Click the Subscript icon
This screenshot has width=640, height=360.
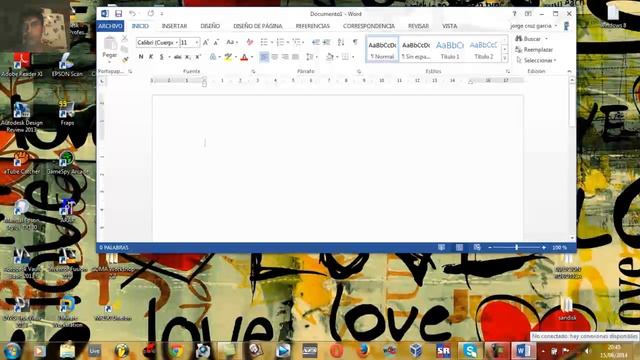tap(188, 57)
